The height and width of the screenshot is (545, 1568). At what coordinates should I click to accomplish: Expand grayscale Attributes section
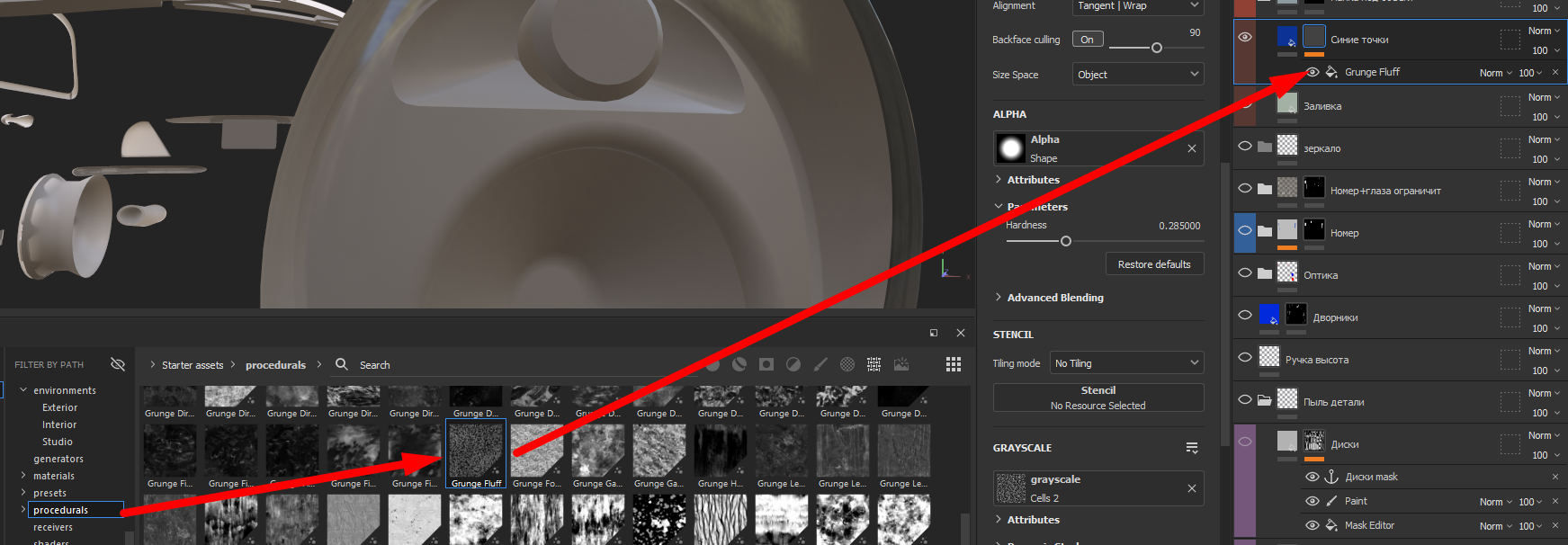pyautogui.click(x=999, y=520)
